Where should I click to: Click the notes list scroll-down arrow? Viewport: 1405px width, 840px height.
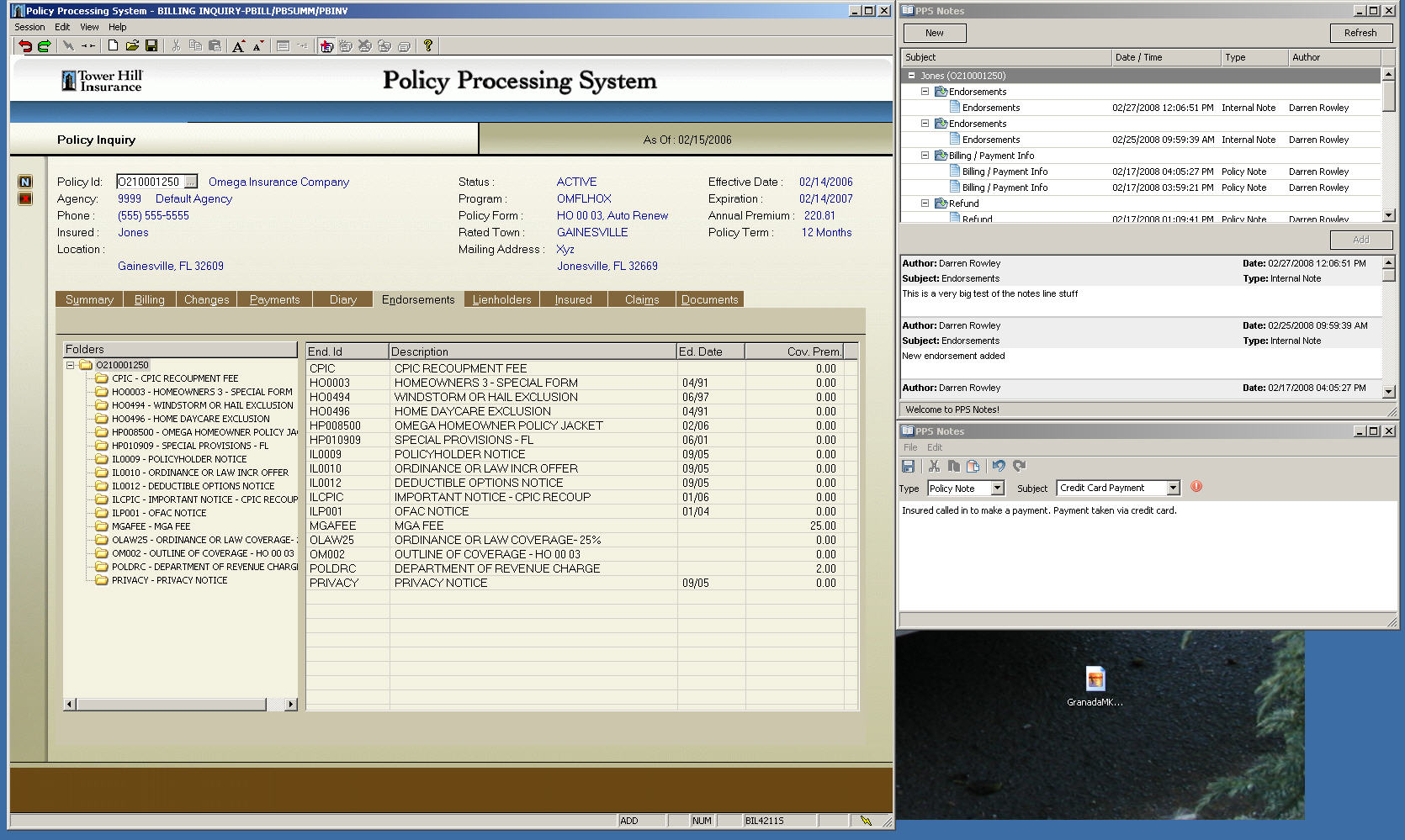1388,215
